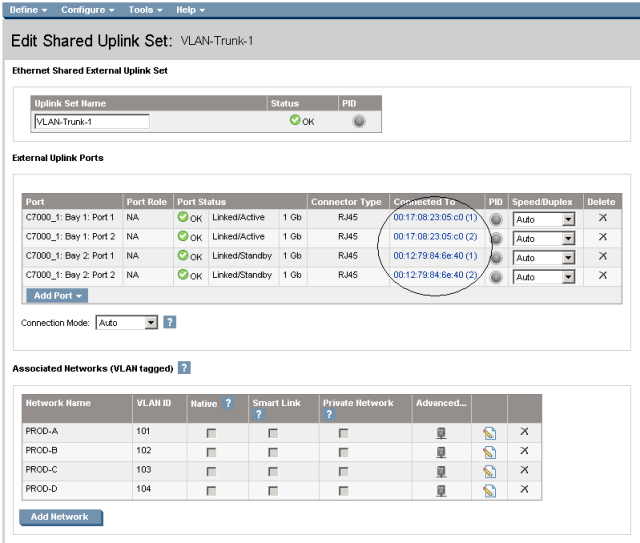Open Connection Mode dropdown

150,323
